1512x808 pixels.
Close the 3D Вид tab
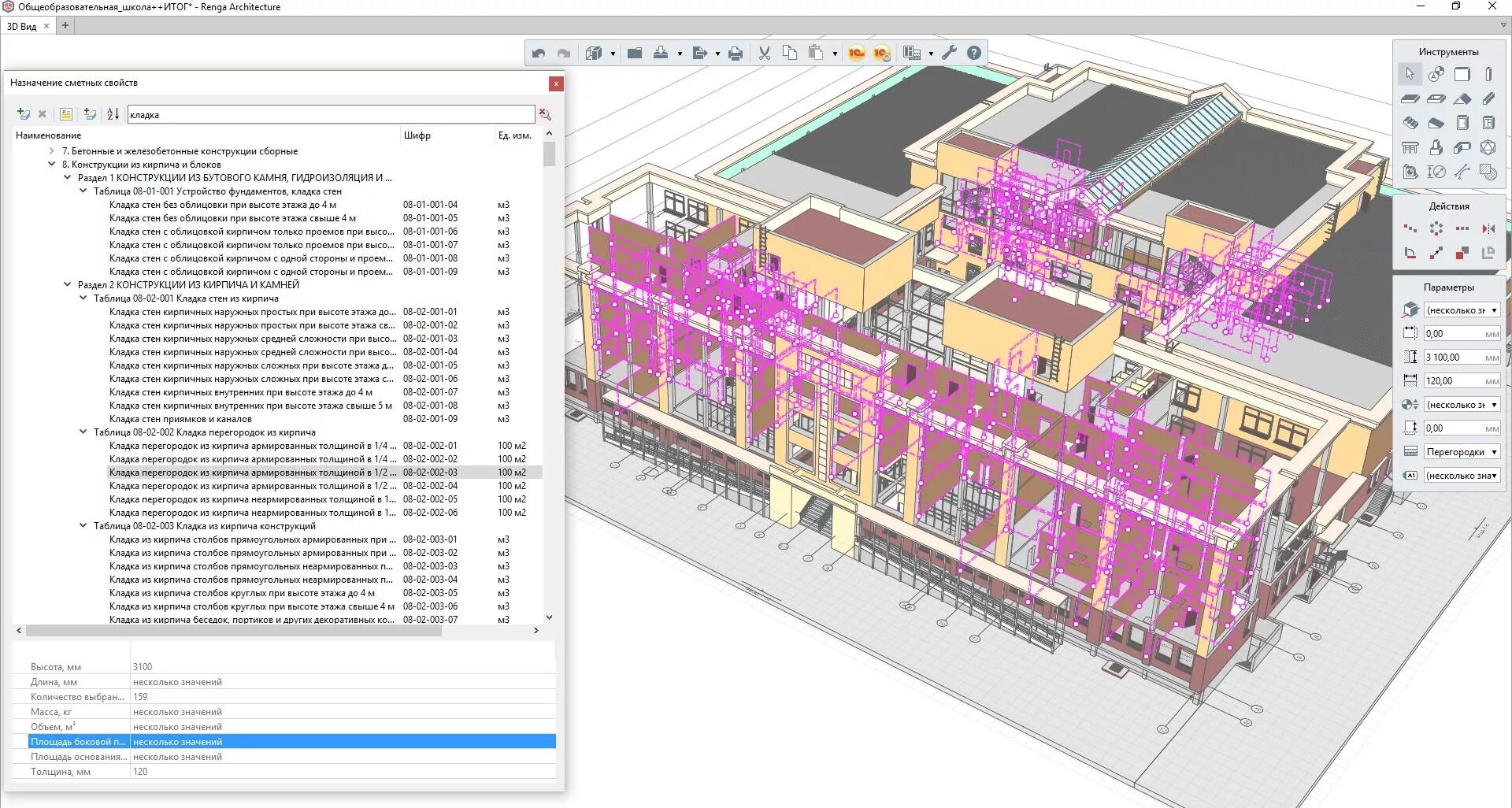(46, 26)
